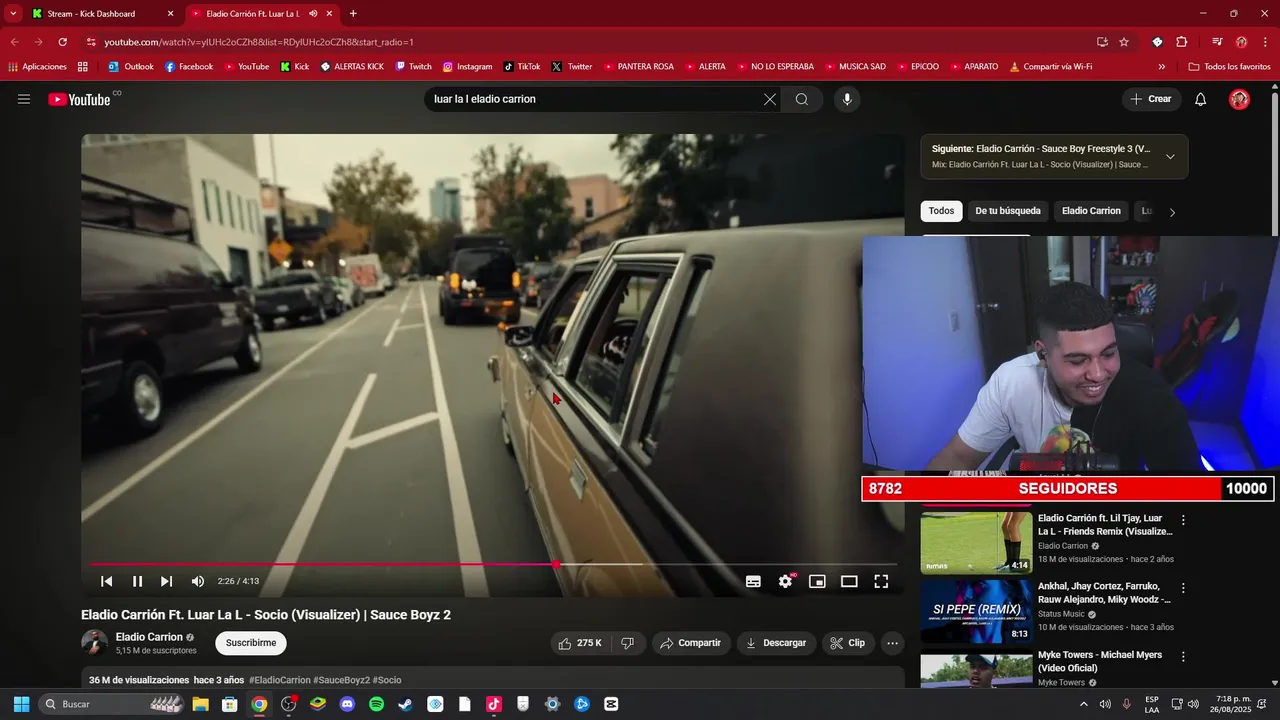Click the Myke Towers - Michael Myers title
Image resolution: width=1280 pixels, height=720 pixels.
1100,661
